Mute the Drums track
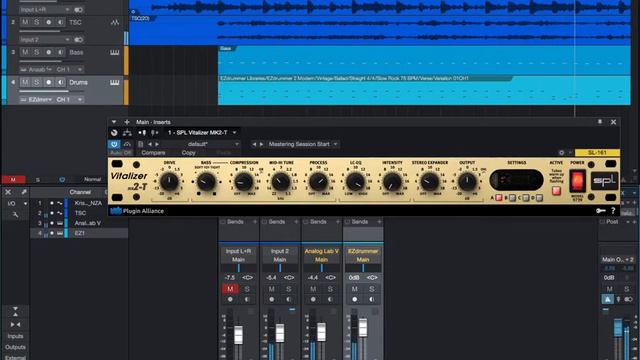Screen dimensions: 640x360 pyautogui.click(x=25, y=82)
